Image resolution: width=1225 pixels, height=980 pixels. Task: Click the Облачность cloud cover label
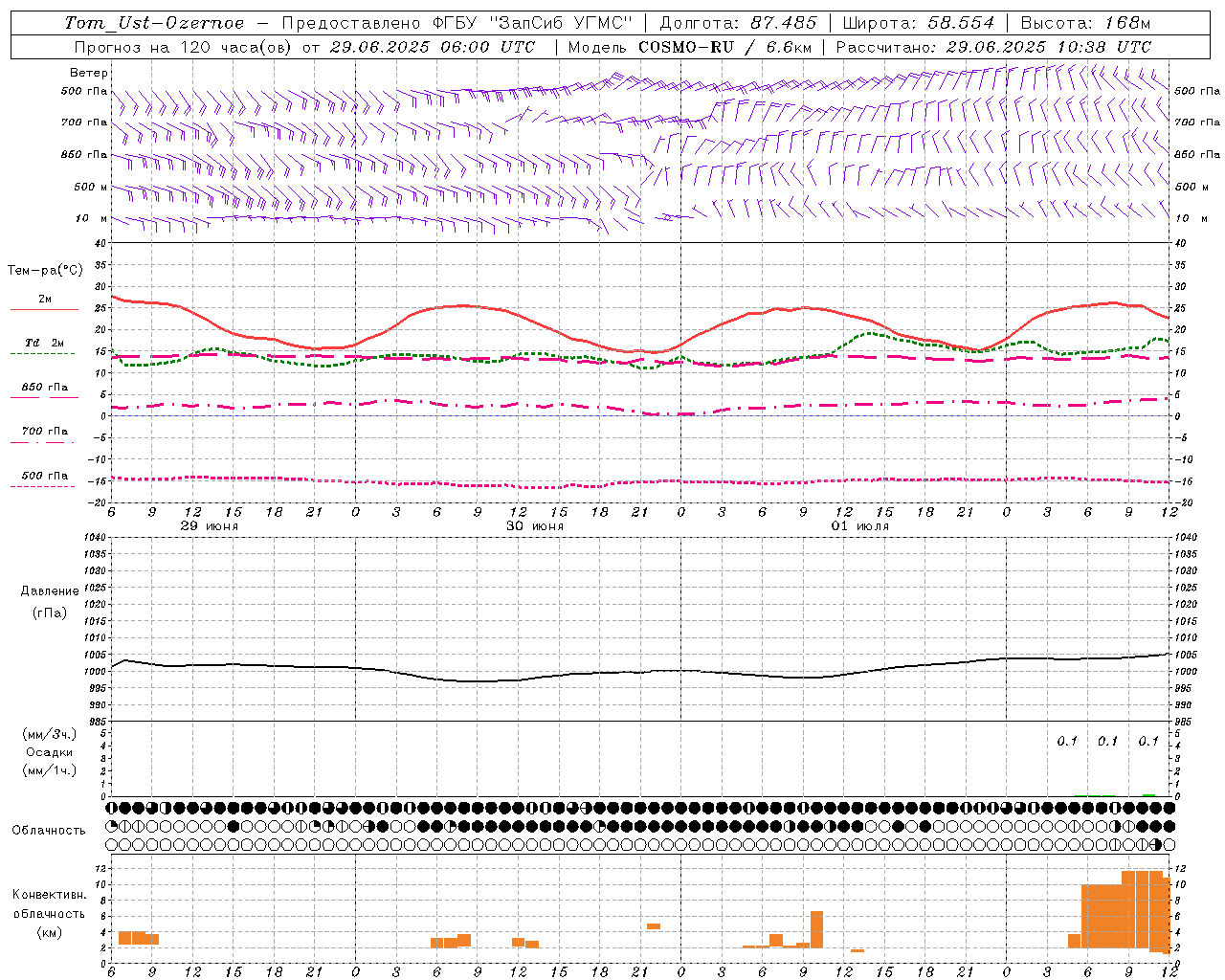(x=49, y=830)
